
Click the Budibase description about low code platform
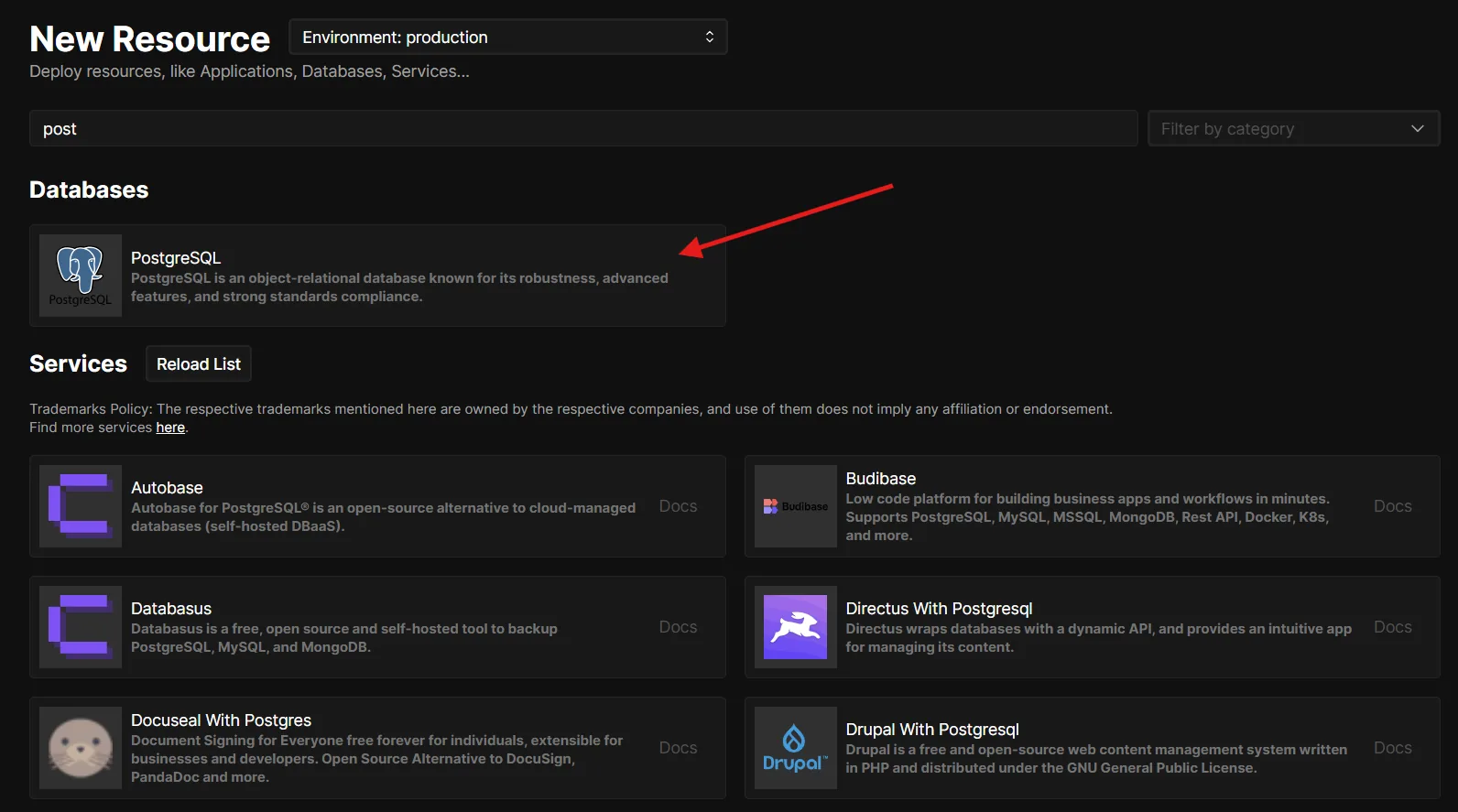tap(1087, 517)
